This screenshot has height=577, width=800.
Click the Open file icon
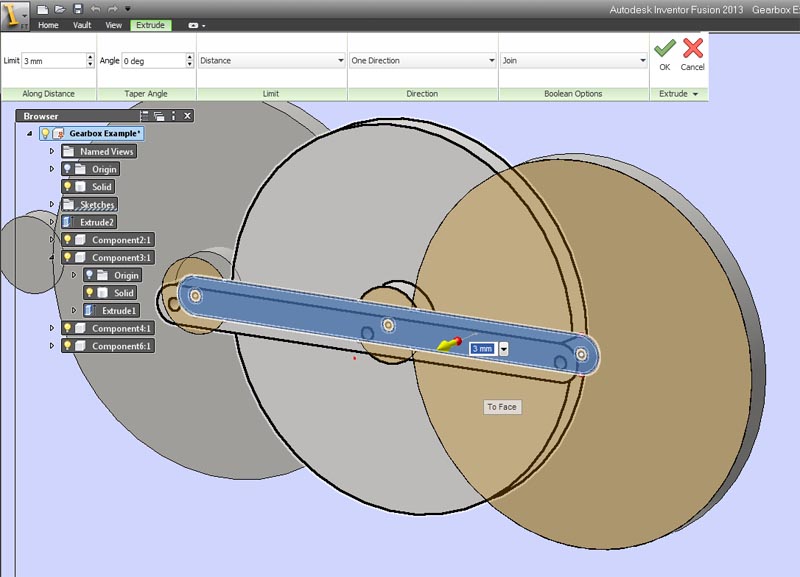pos(60,9)
